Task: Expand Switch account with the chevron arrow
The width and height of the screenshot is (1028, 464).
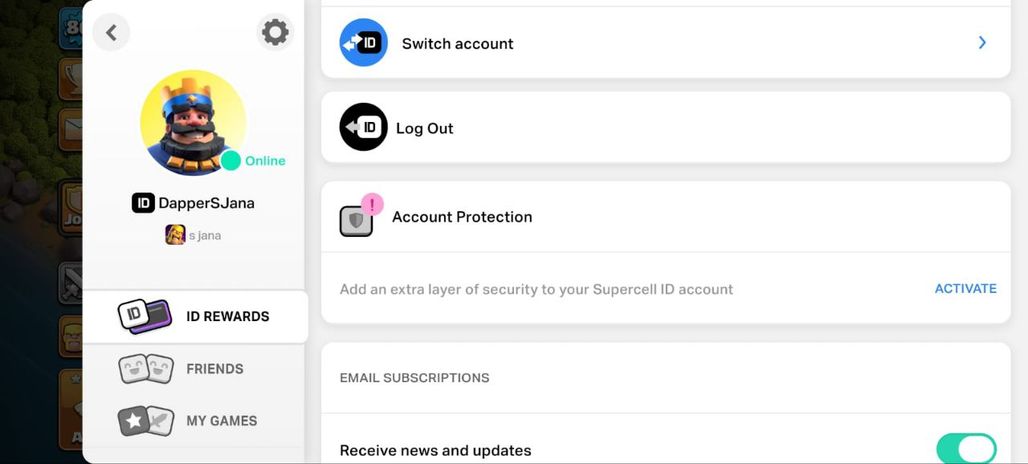Action: point(982,43)
